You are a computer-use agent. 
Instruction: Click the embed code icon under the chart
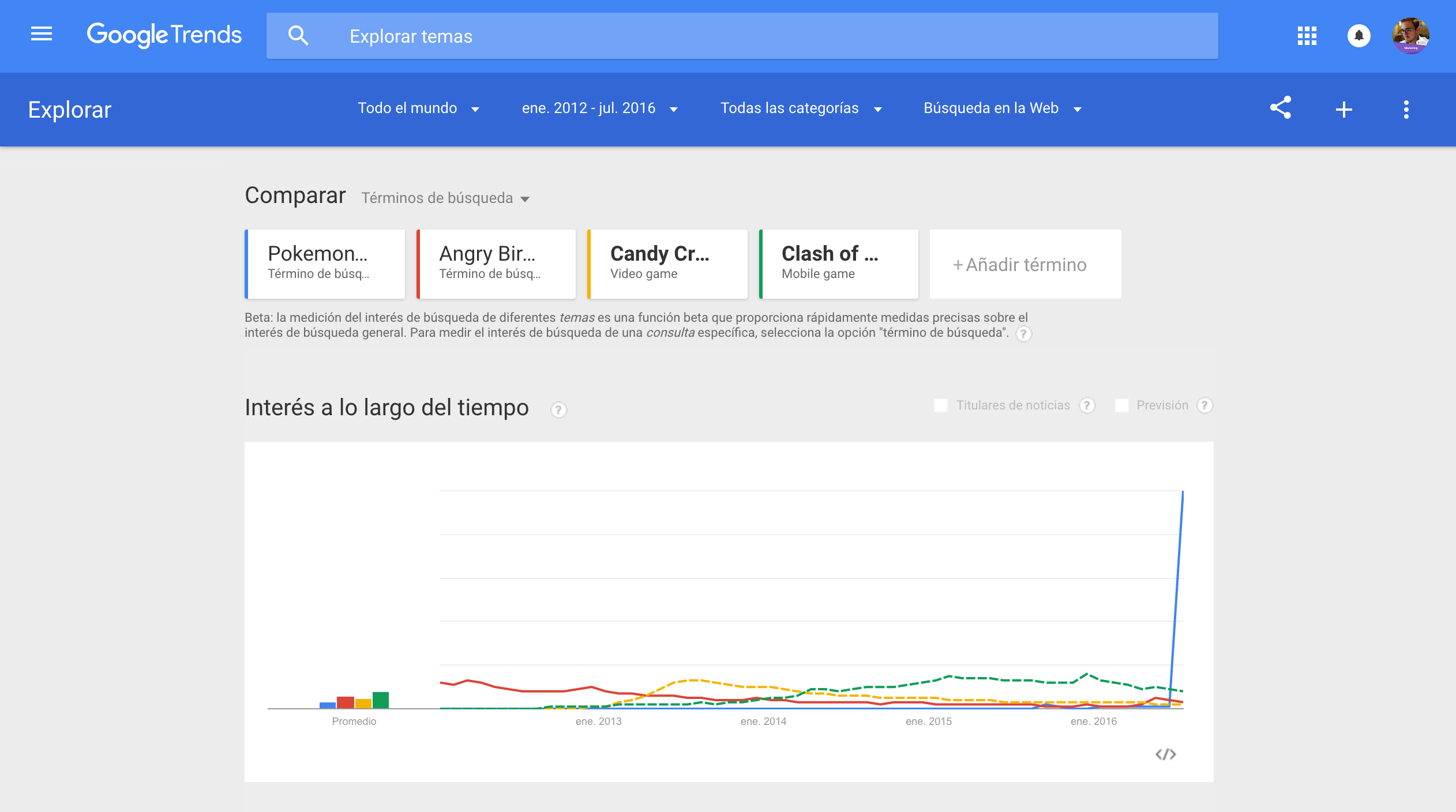pos(1165,754)
